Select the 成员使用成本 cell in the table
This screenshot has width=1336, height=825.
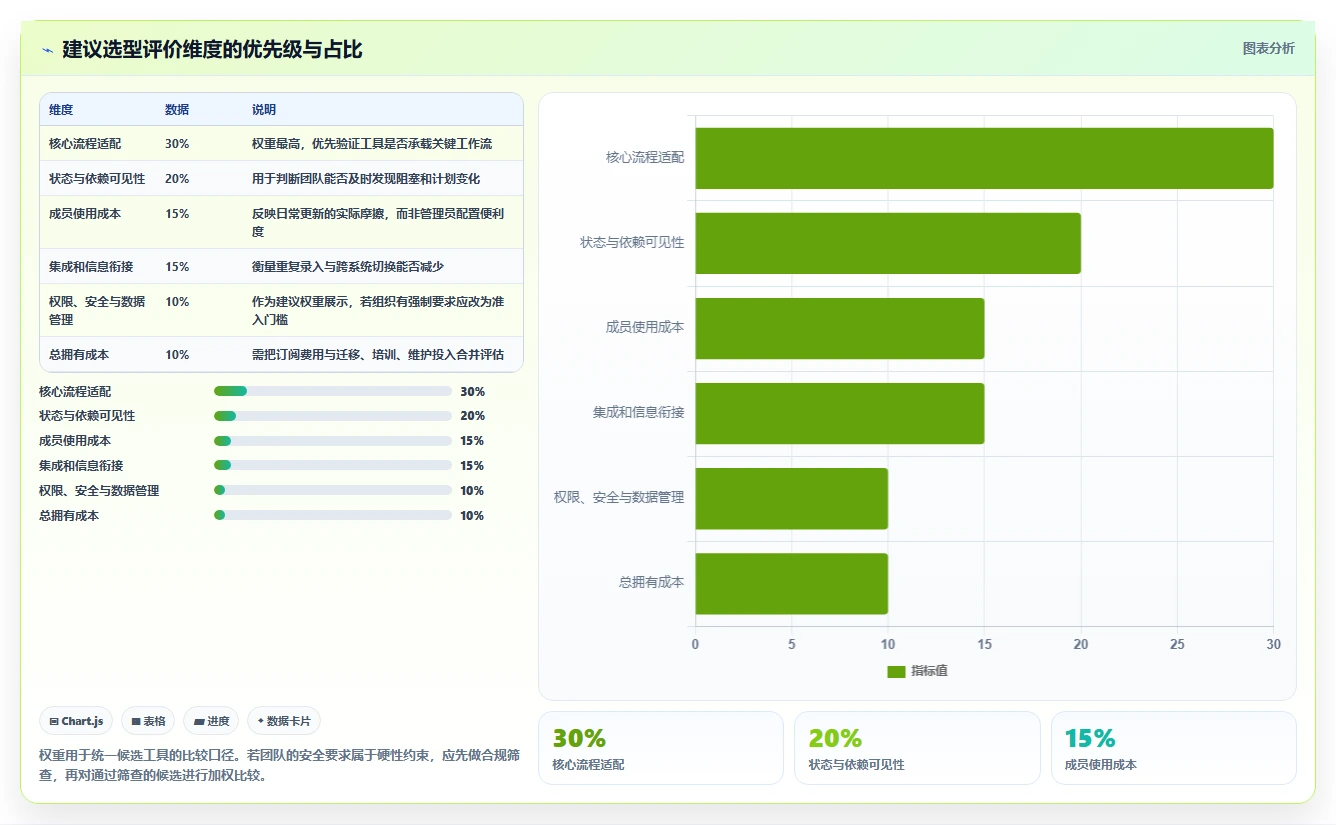(x=85, y=214)
